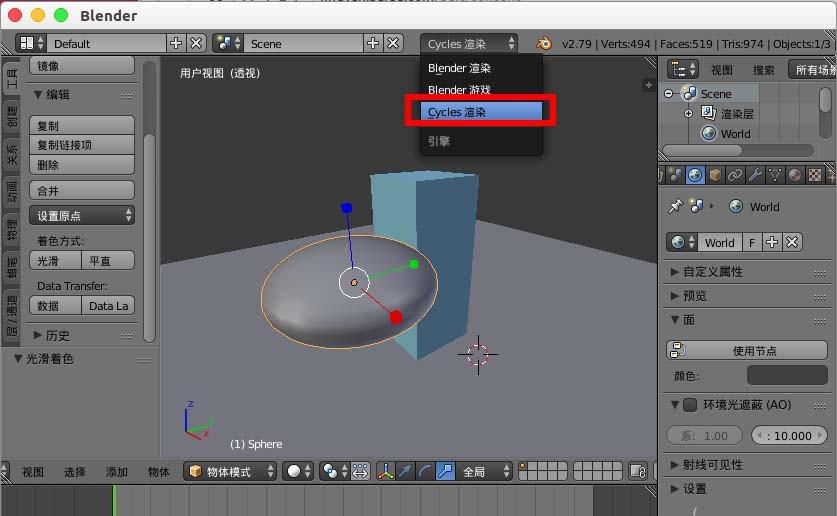Pin the properties context with the pin icon
The height and width of the screenshot is (516, 837).
pos(676,206)
